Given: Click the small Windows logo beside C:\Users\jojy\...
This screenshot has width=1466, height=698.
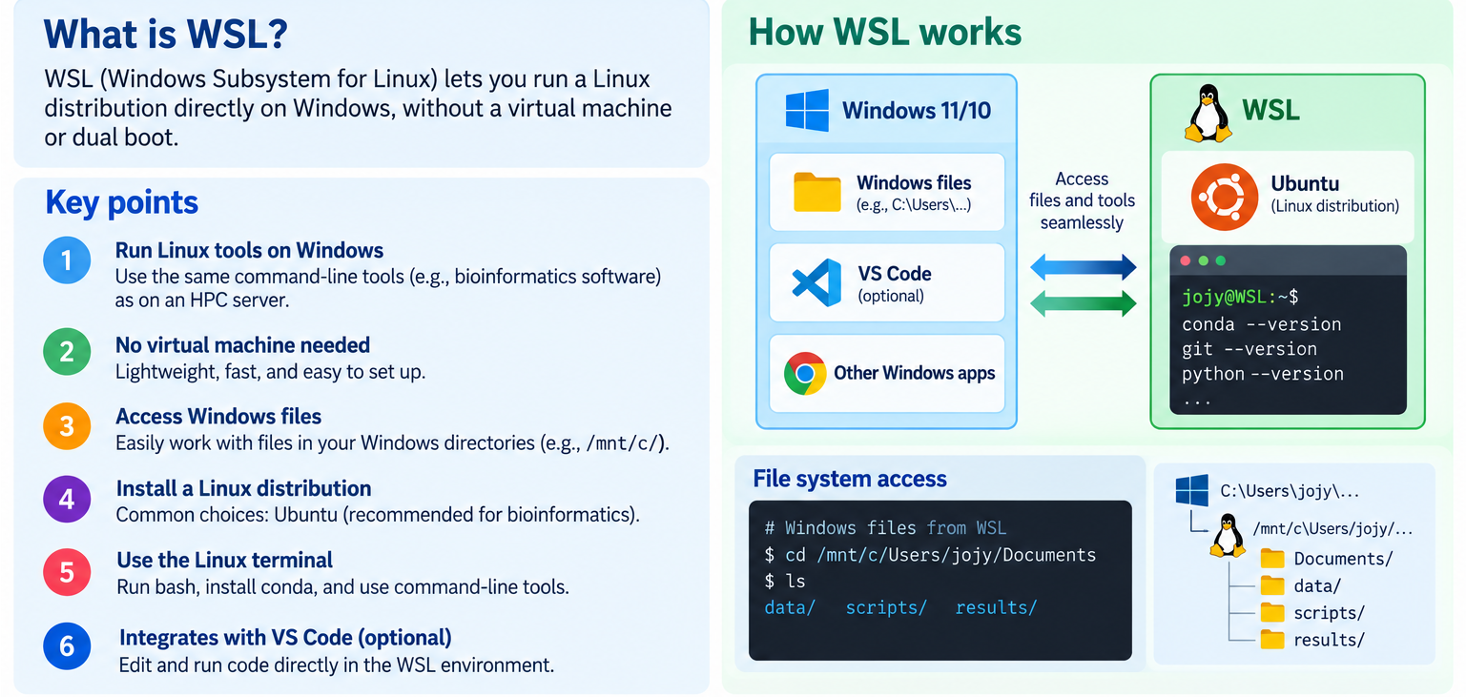Looking at the screenshot, I should 1192,491.
